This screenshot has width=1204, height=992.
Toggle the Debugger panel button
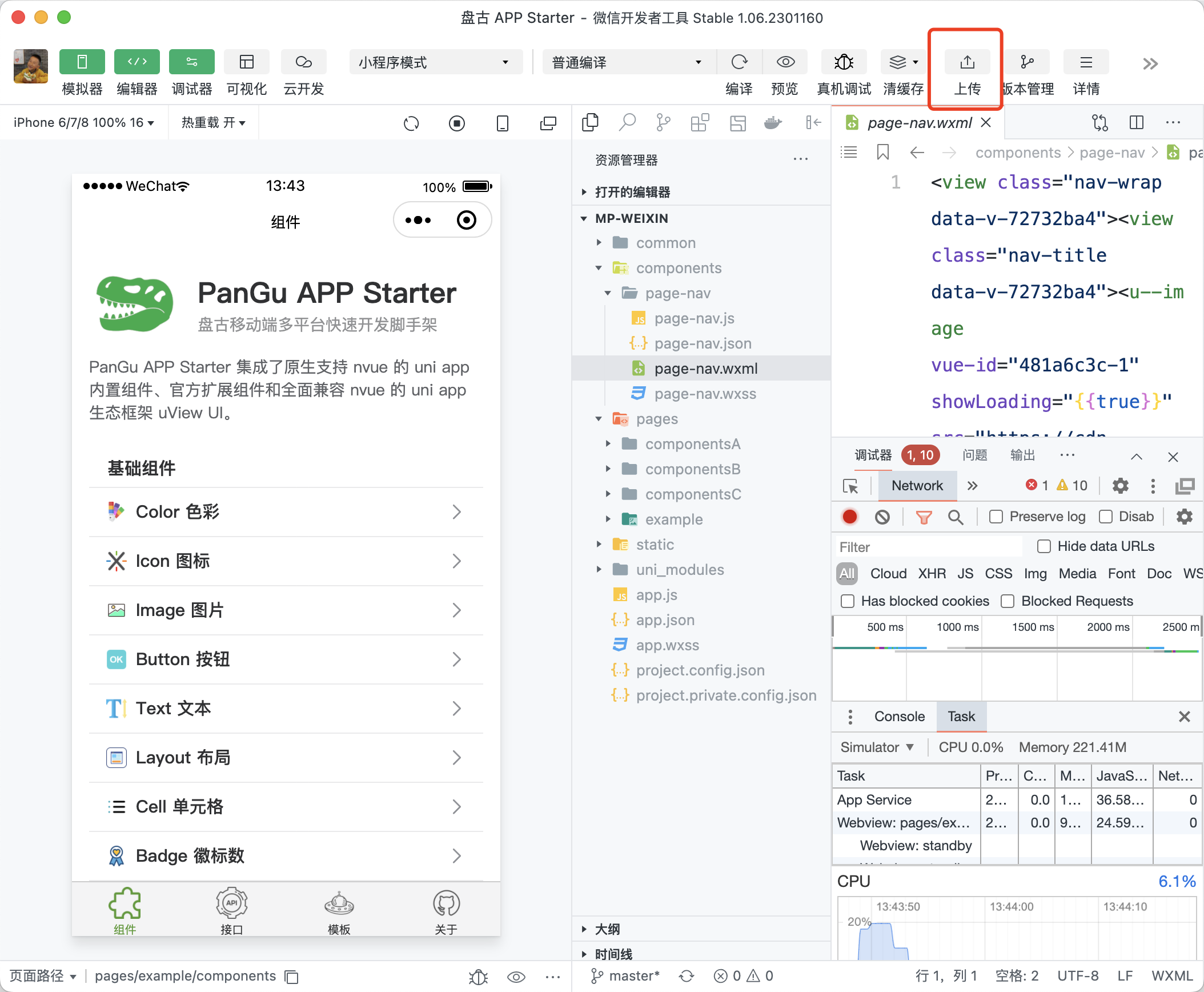coord(191,62)
